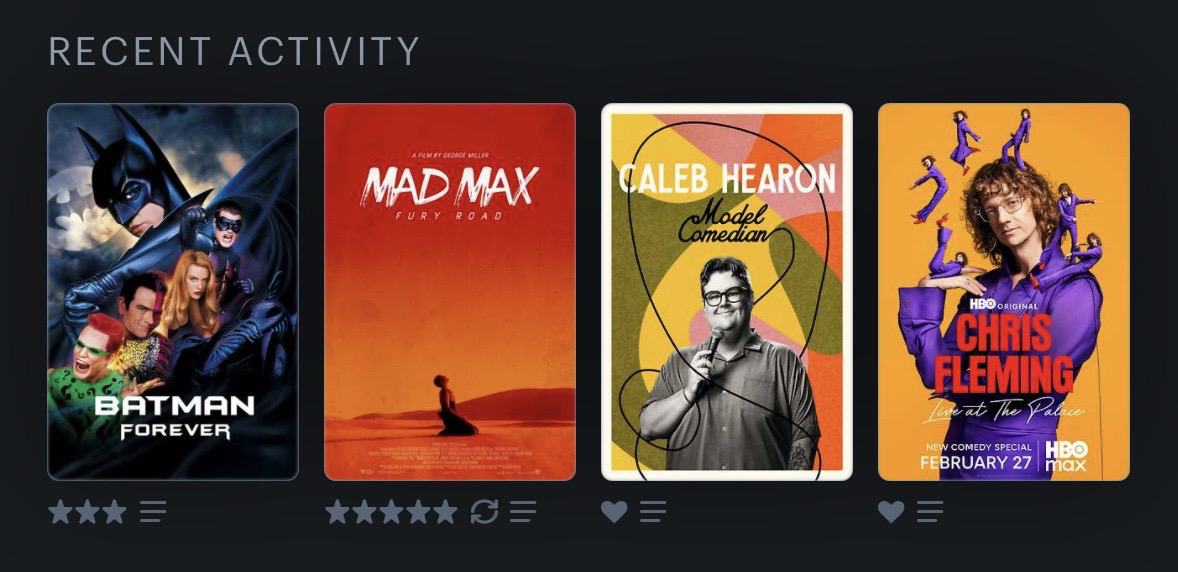Click the first star under Batman Forever
Viewport: 1178px width, 572px height.
(60, 512)
